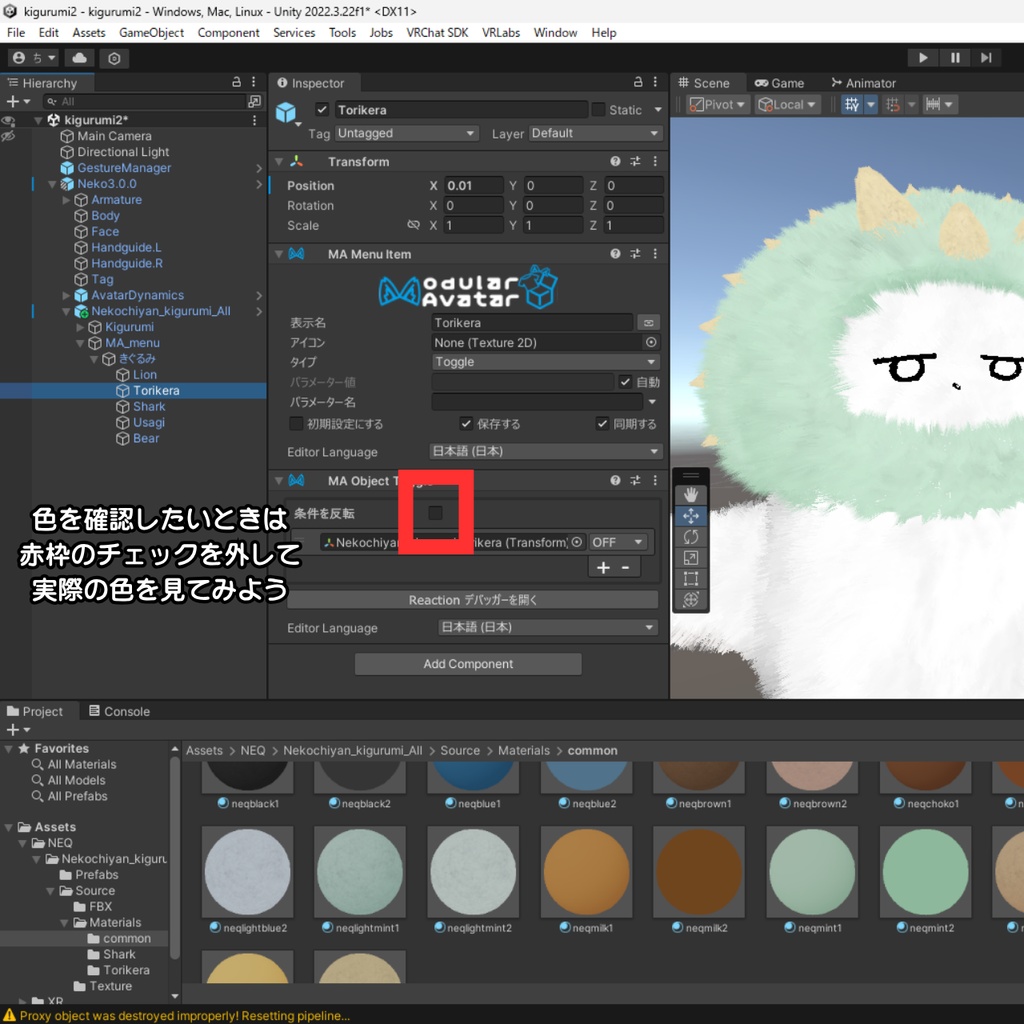1024x1024 pixels.
Task: Click Materials in the breadcrumb path
Action: coord(524,750)
